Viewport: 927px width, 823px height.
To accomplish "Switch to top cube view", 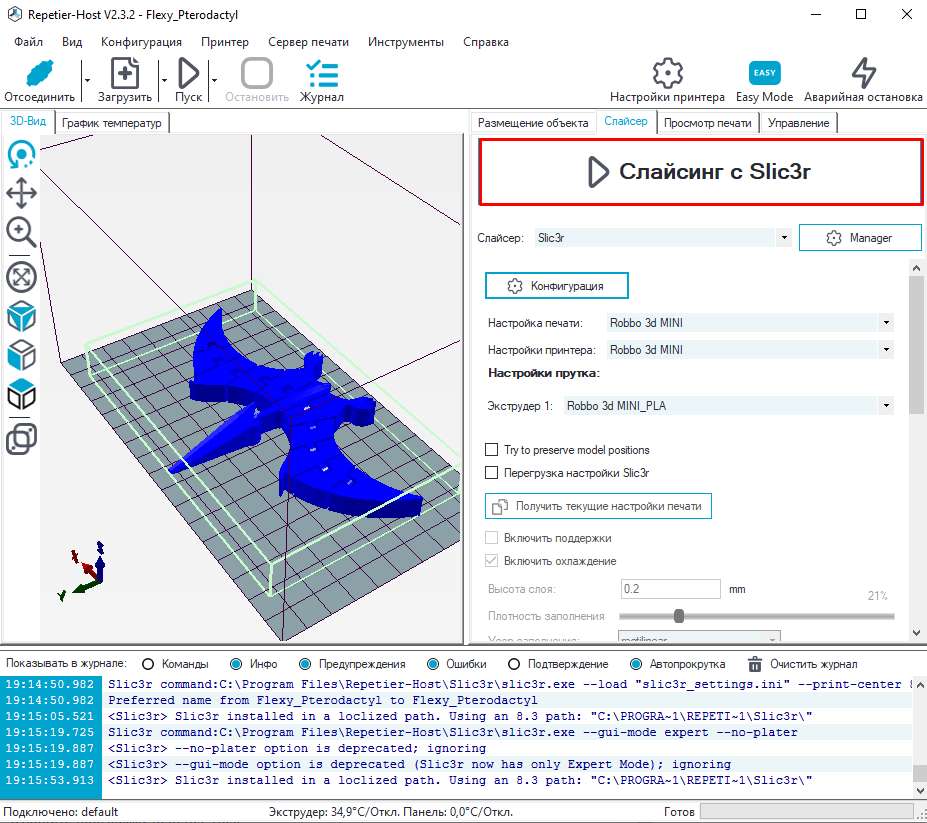I will tap(21, 394).
